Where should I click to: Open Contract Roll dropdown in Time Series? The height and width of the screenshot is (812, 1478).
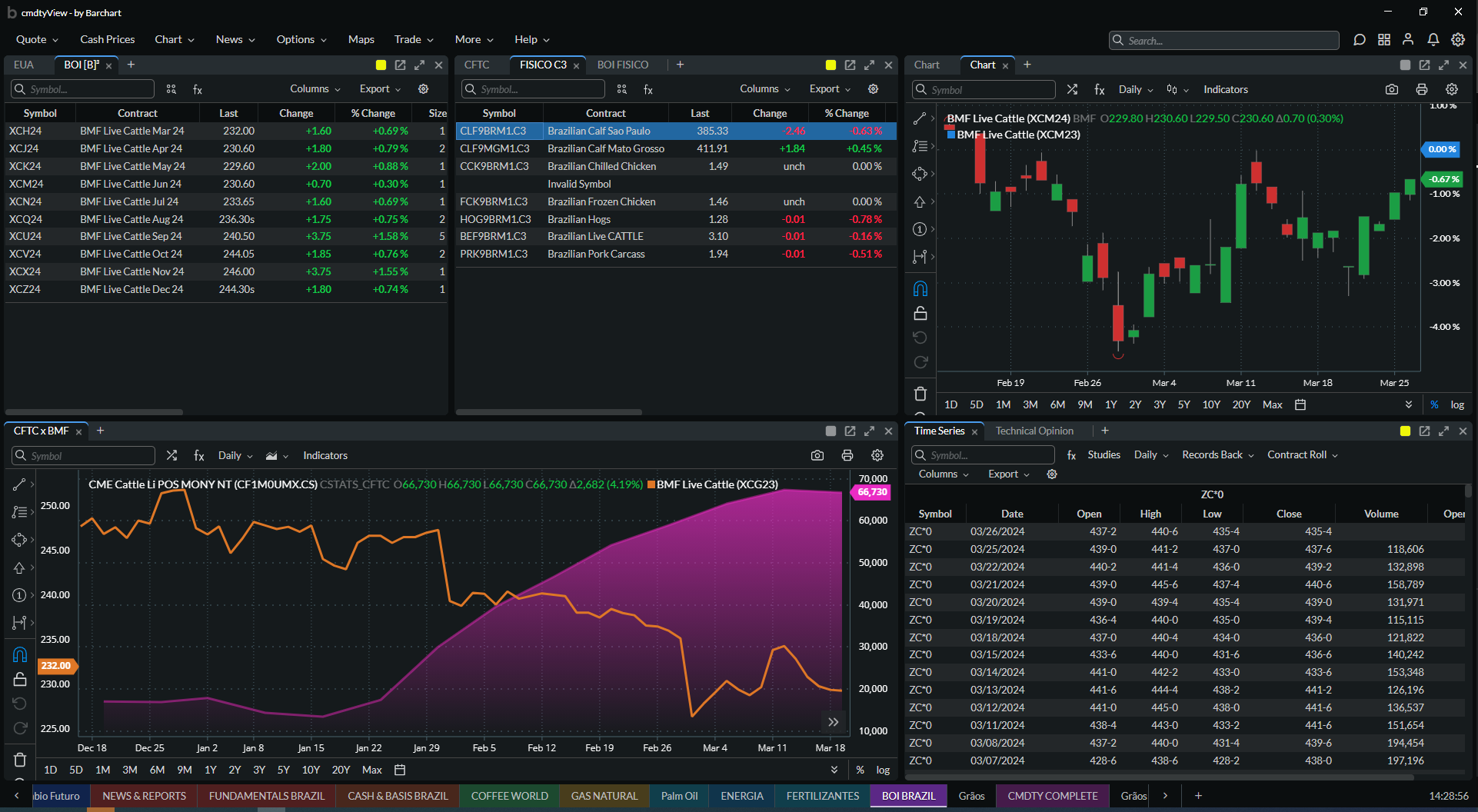(1303, 455)
